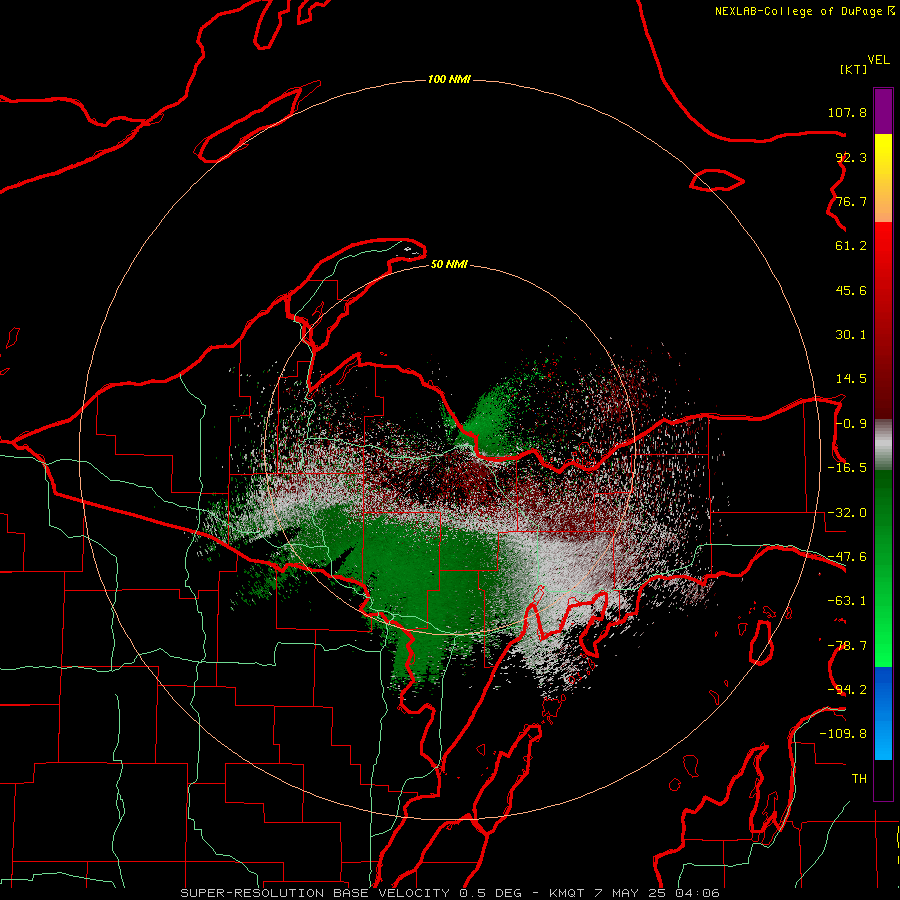Pick the blue segment of the color bar
Viewport: 900px width, 900px height.
click(883, 713)
